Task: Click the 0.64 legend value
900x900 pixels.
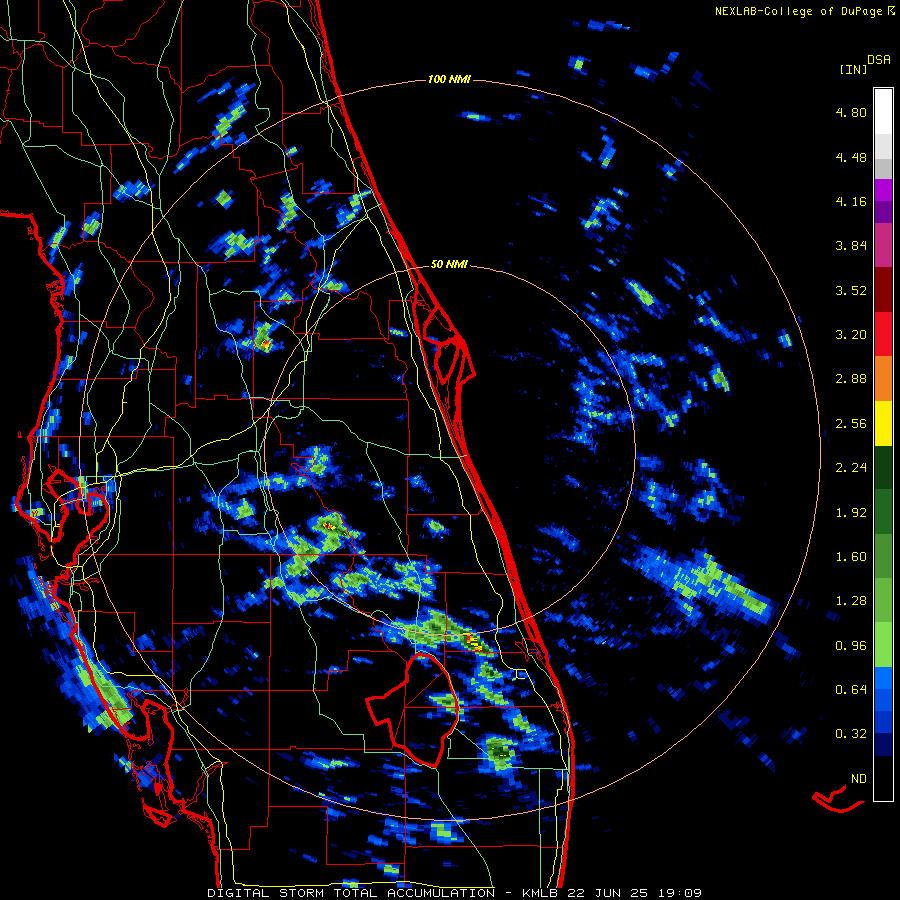Action: tap(851, 690)
